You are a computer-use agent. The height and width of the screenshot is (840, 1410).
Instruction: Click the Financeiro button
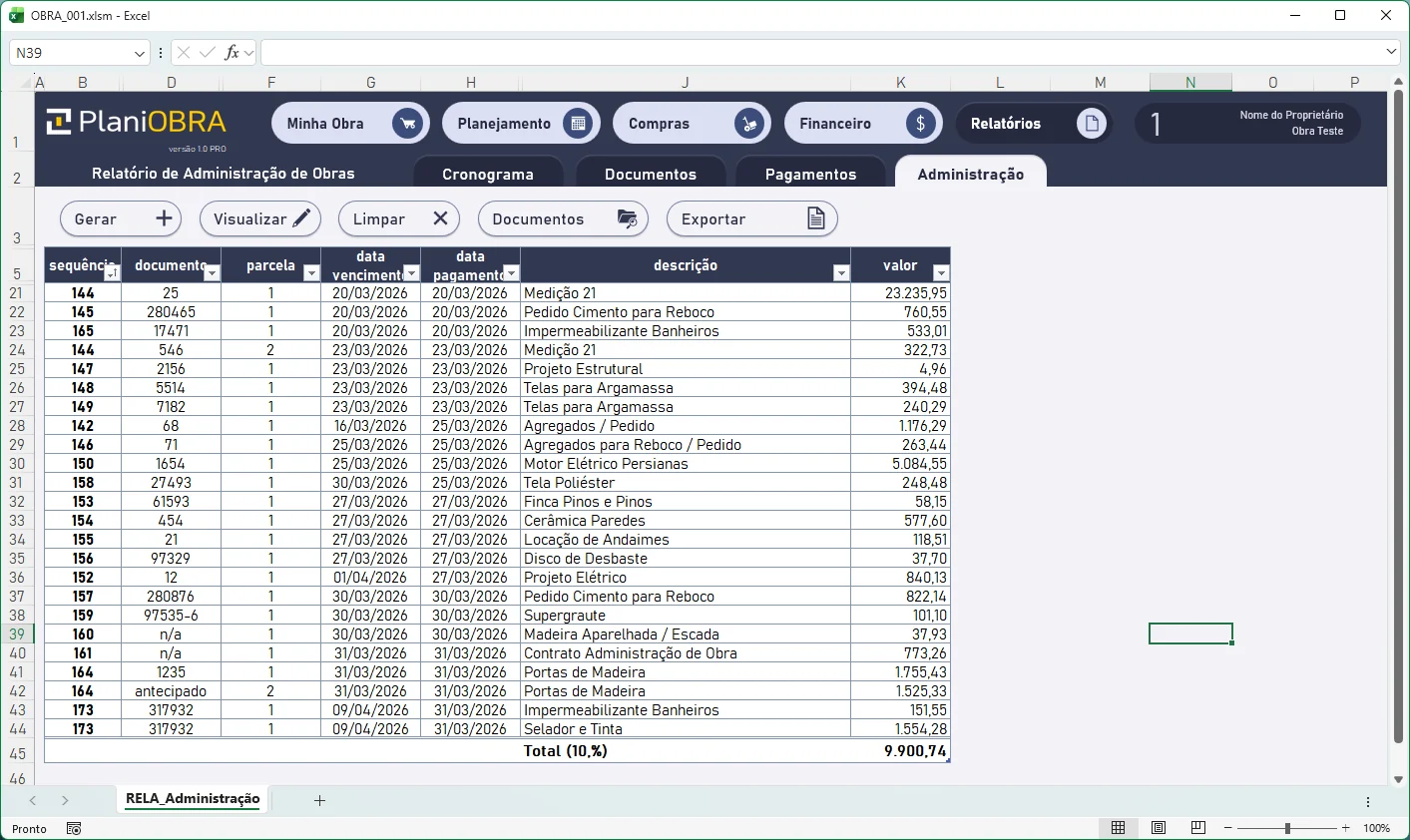point(863,124)
